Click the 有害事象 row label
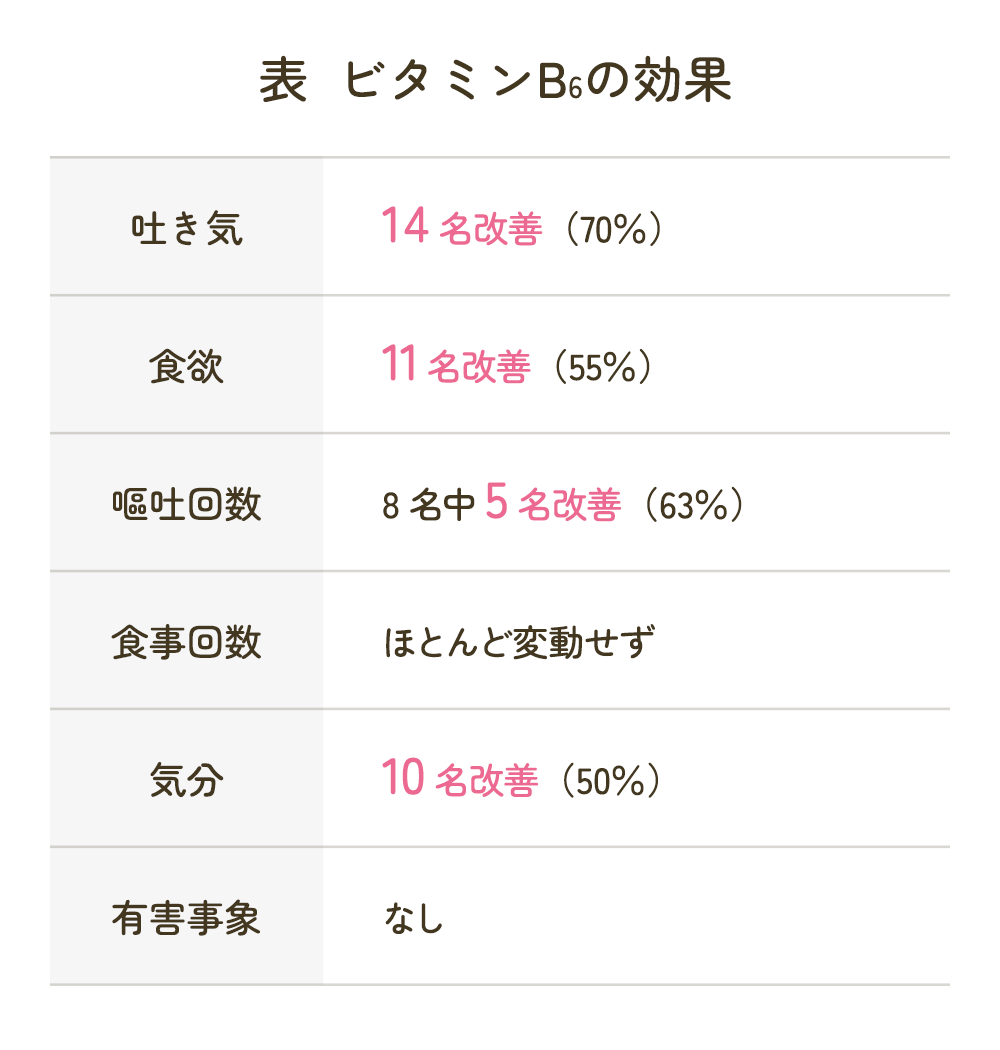This screenshot has height=1050, width=1000. pos(187,919)
